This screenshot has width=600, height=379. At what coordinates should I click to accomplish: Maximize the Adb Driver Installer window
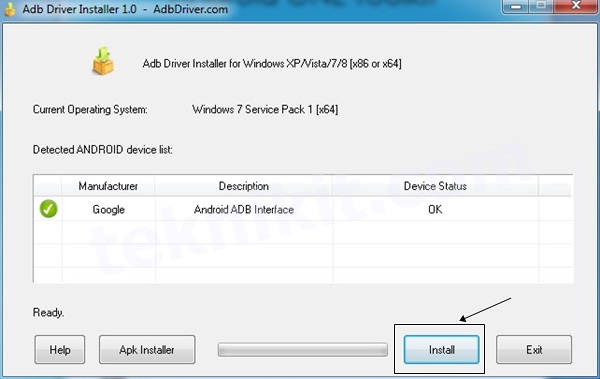coord(541,6)
